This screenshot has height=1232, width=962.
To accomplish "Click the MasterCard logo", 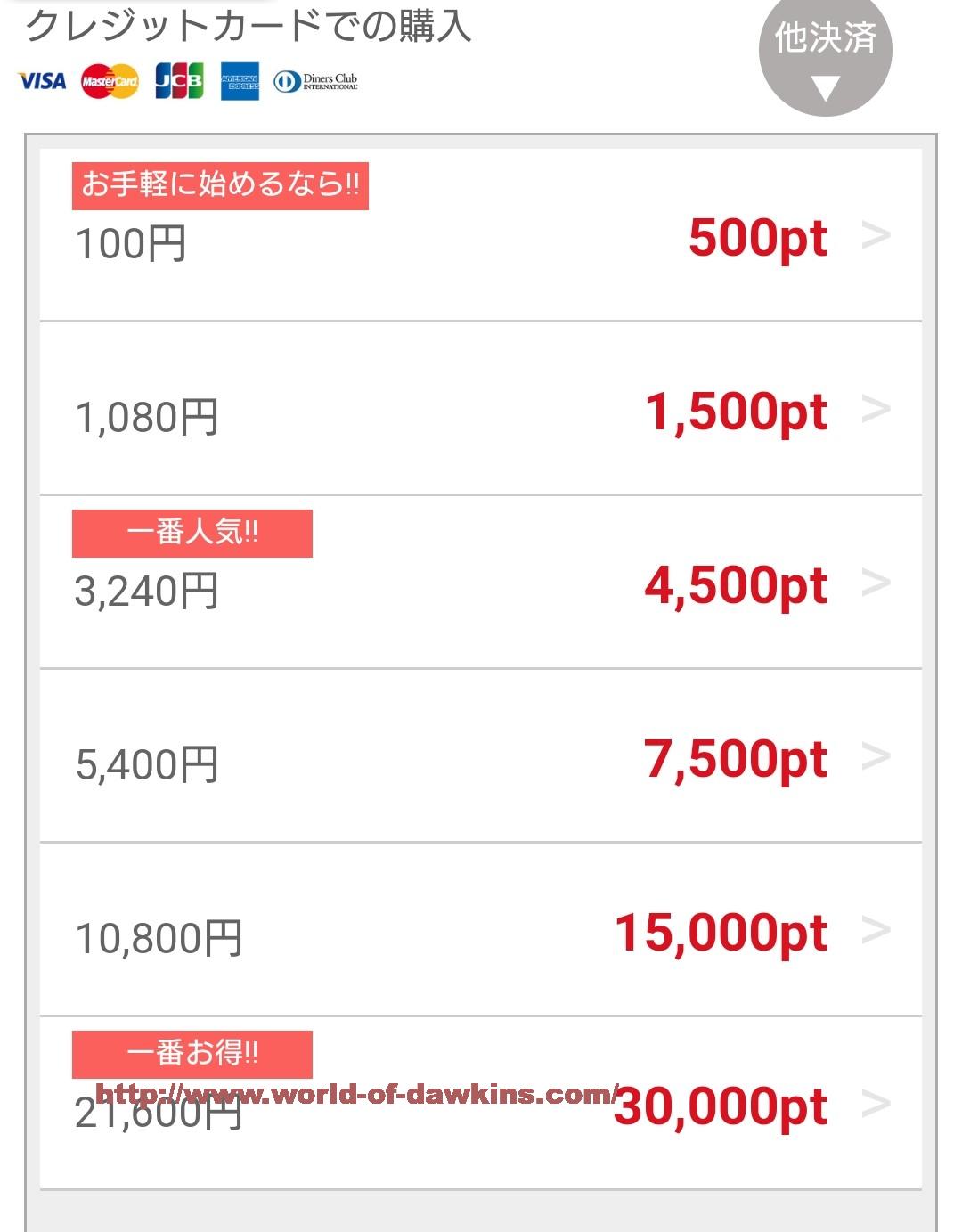I will (110, 82).
